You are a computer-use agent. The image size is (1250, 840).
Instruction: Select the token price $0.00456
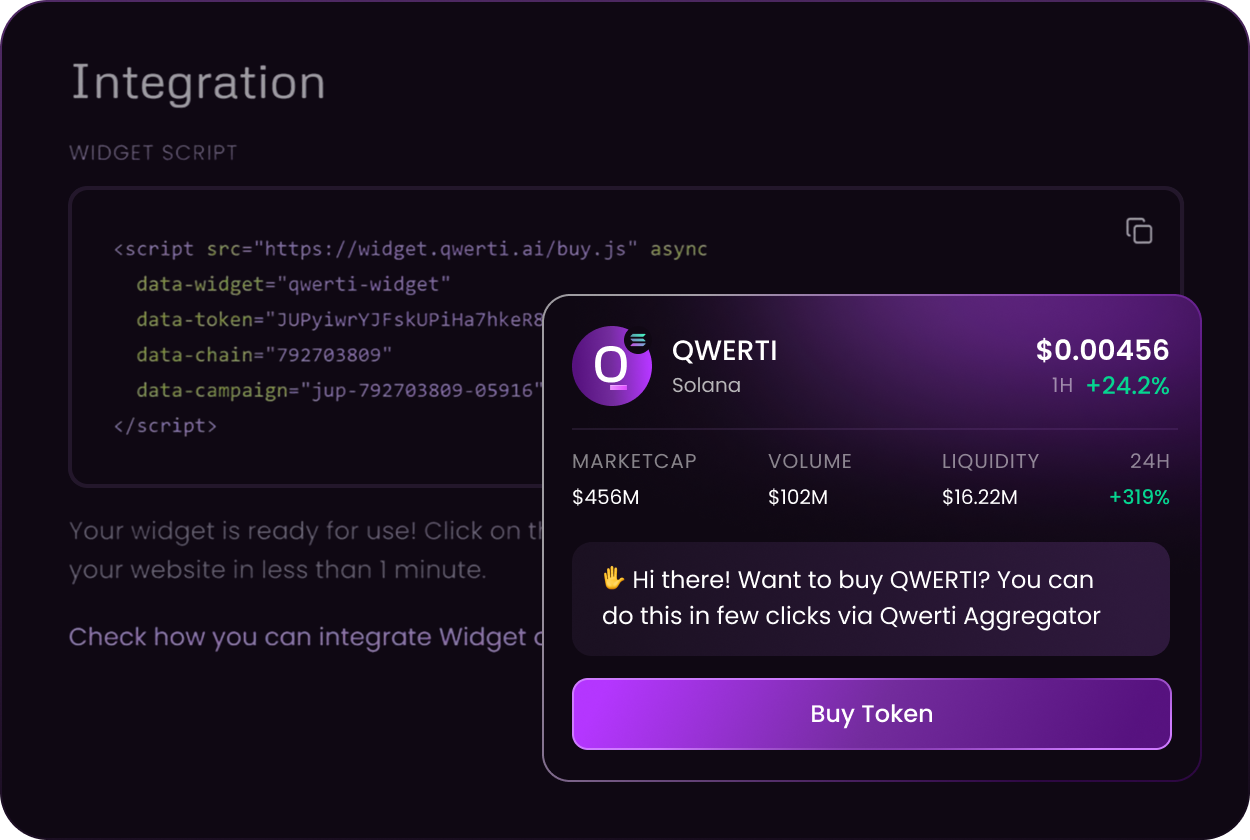[1102, 350]
